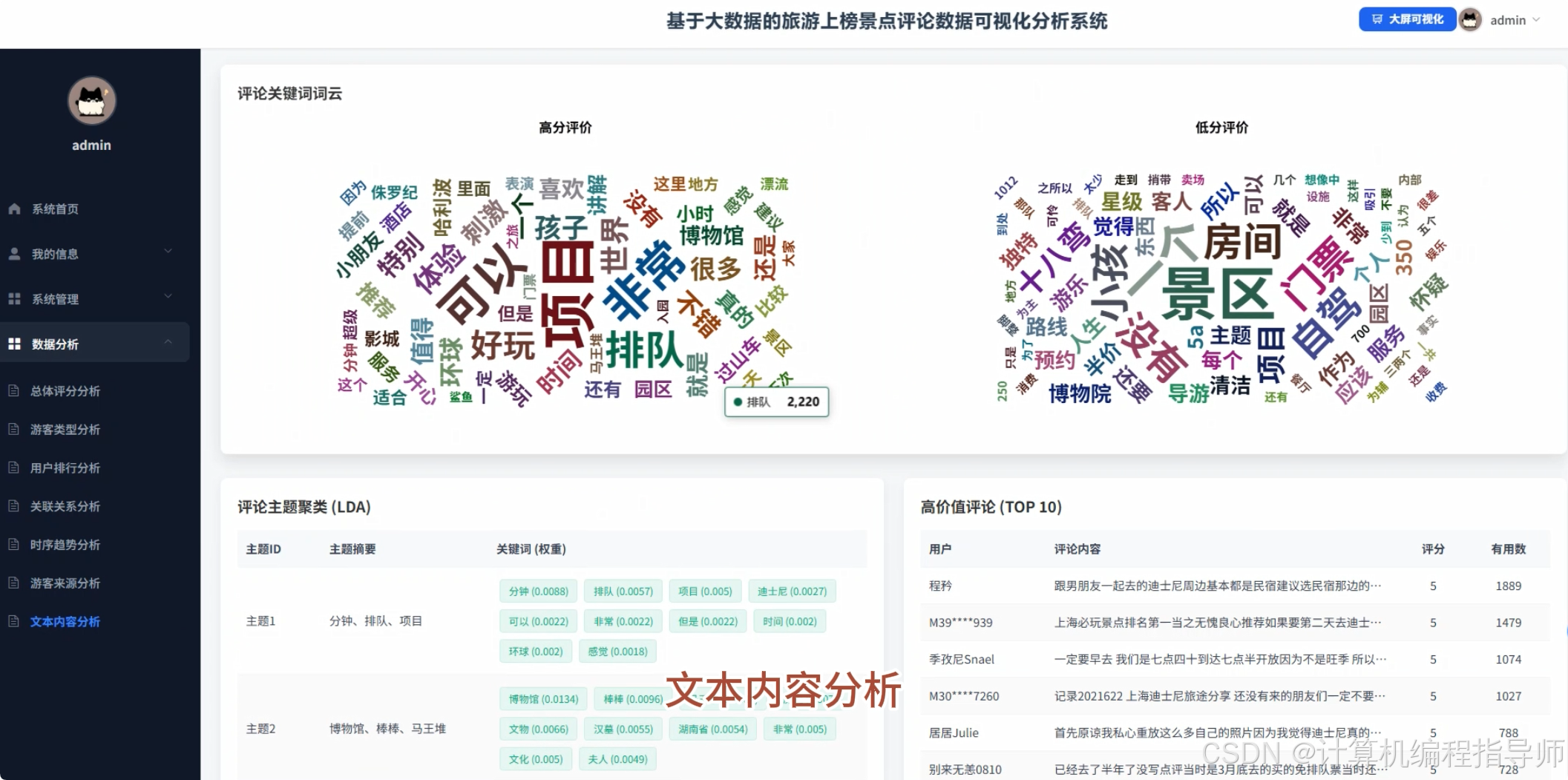Click the word 景区 in the low-score cloud
Image resolution: width=1568 pixels, height=780 pixels.
point(1218,294)
